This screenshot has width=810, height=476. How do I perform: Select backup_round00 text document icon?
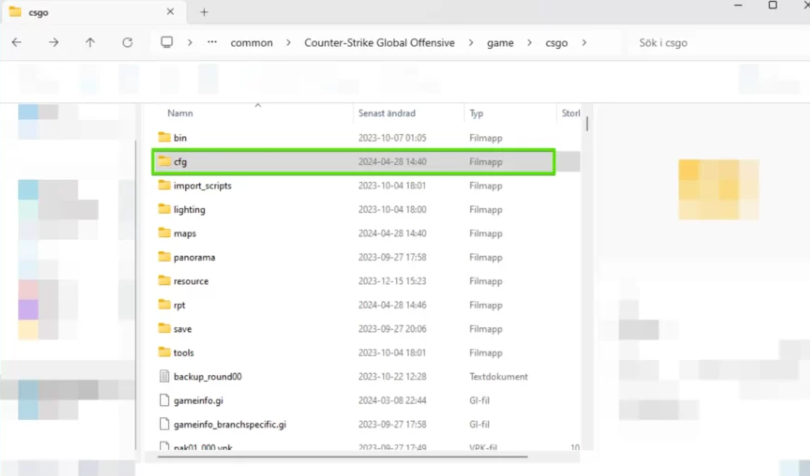click(164, 376)
